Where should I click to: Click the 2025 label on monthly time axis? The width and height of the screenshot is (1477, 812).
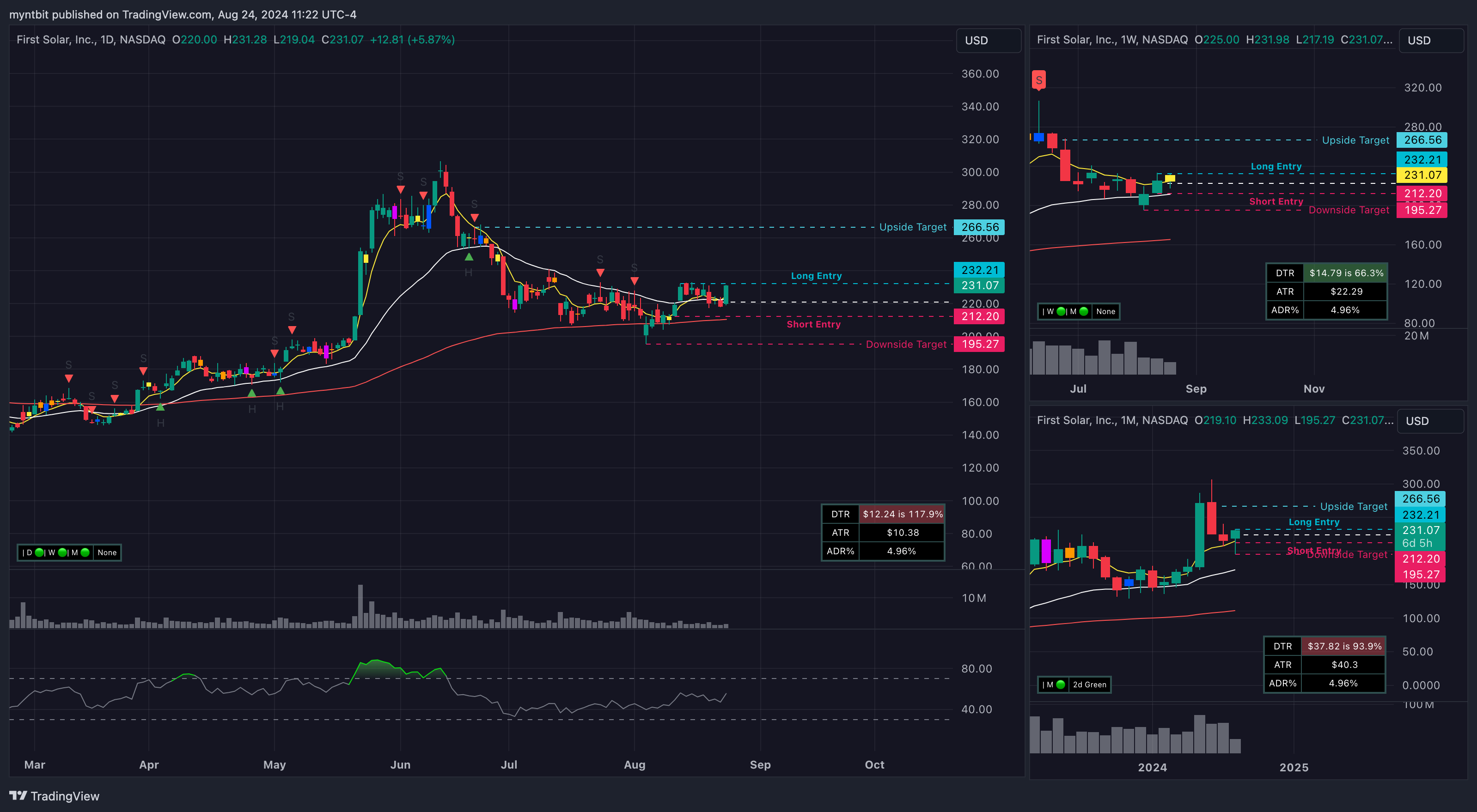(1294, 767)
